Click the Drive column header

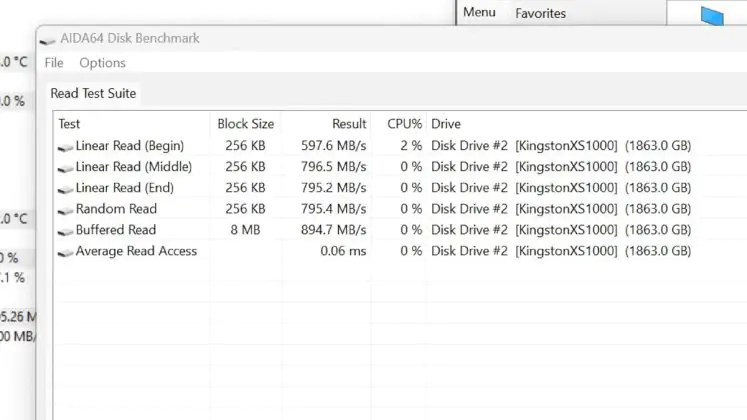pyautogui.click(x=446, y=124)
